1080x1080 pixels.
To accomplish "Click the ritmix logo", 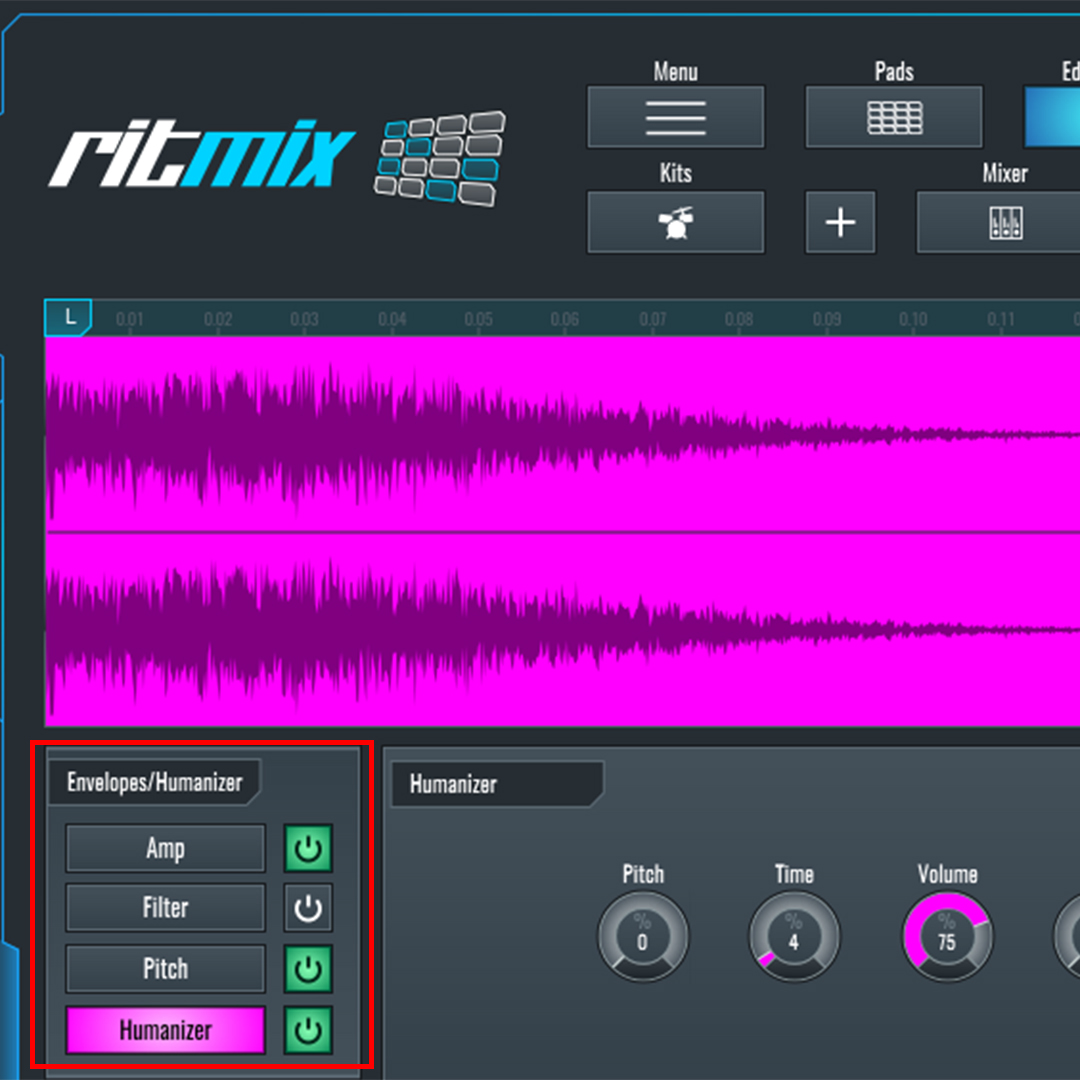I will click(201, 154).
